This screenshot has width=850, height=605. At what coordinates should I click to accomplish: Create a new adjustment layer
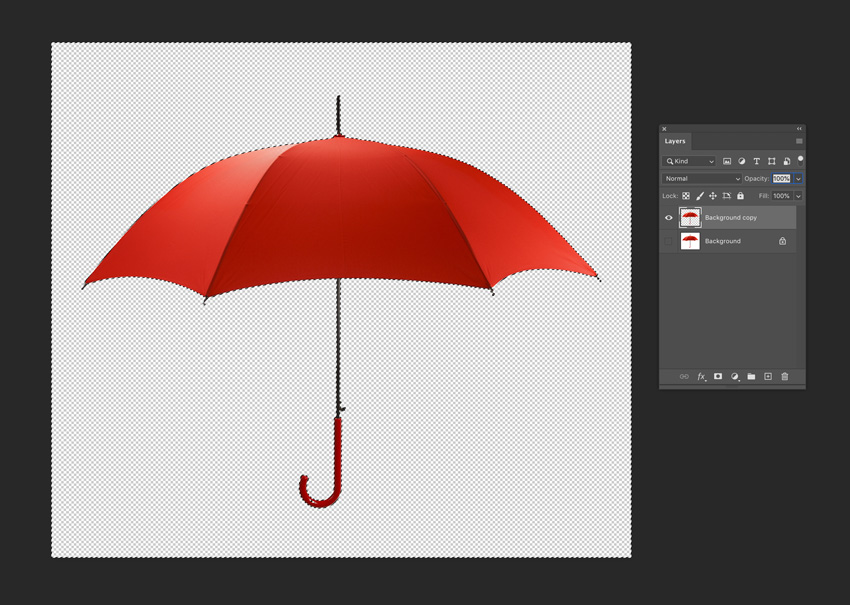click(x=735, y=377)
